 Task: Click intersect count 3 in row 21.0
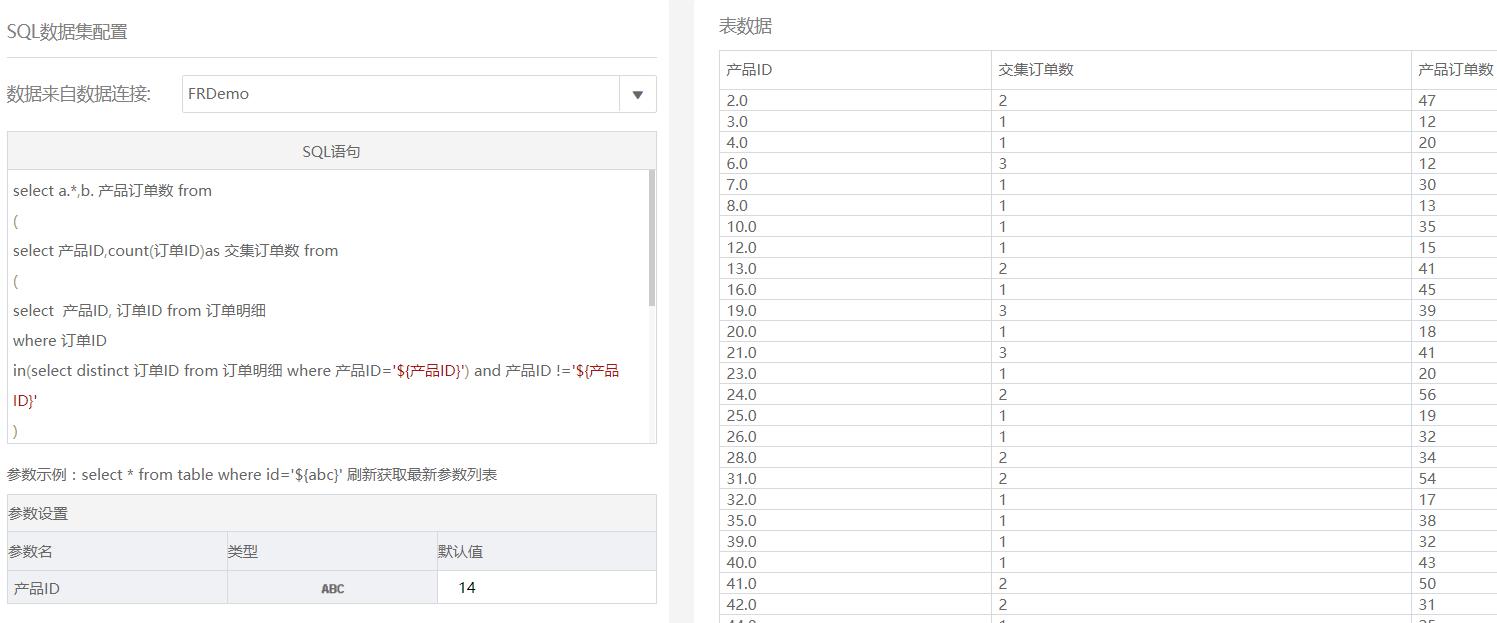coord(1201,352)
